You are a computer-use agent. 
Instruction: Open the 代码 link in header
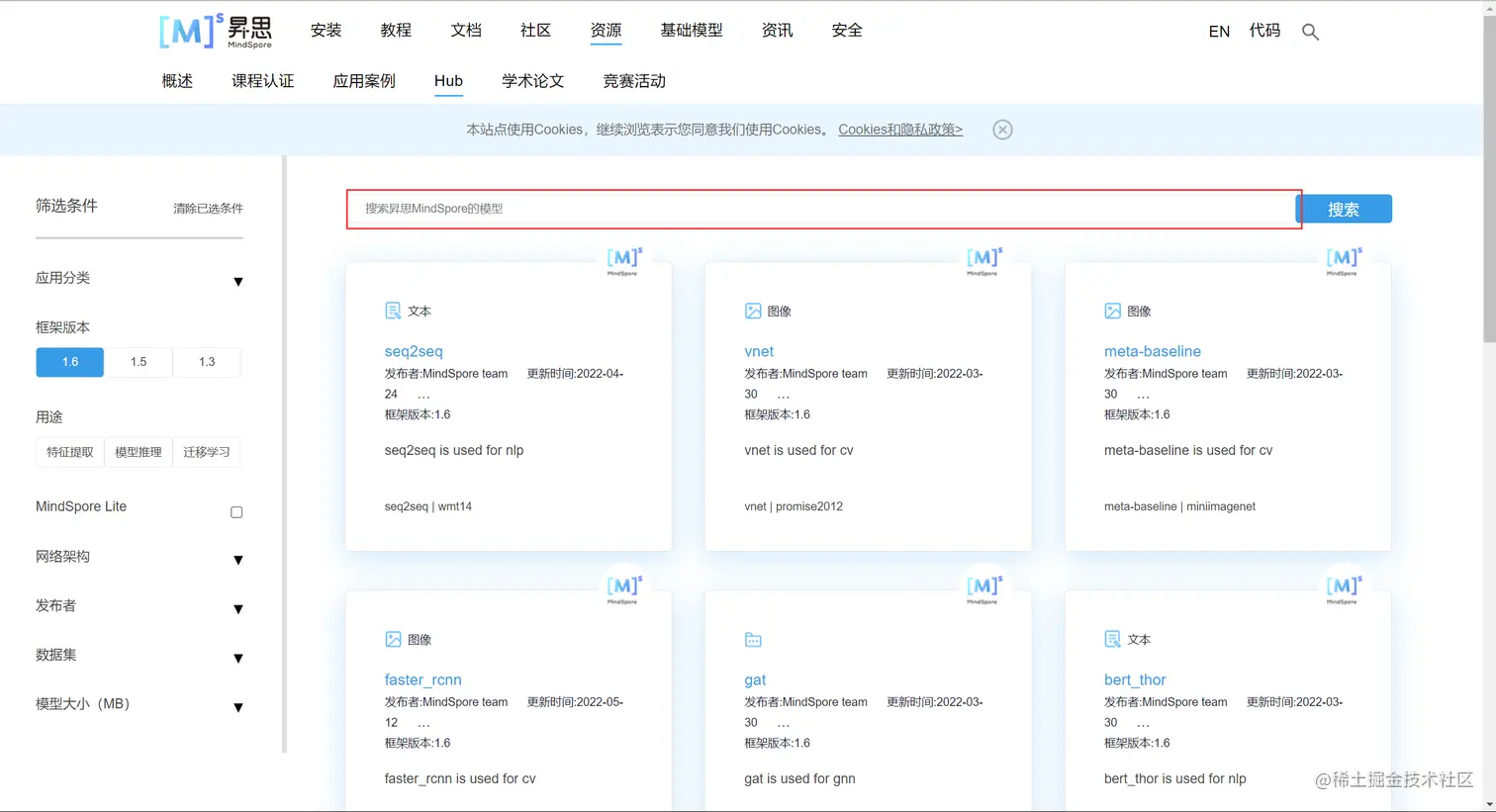(1264, 31)
